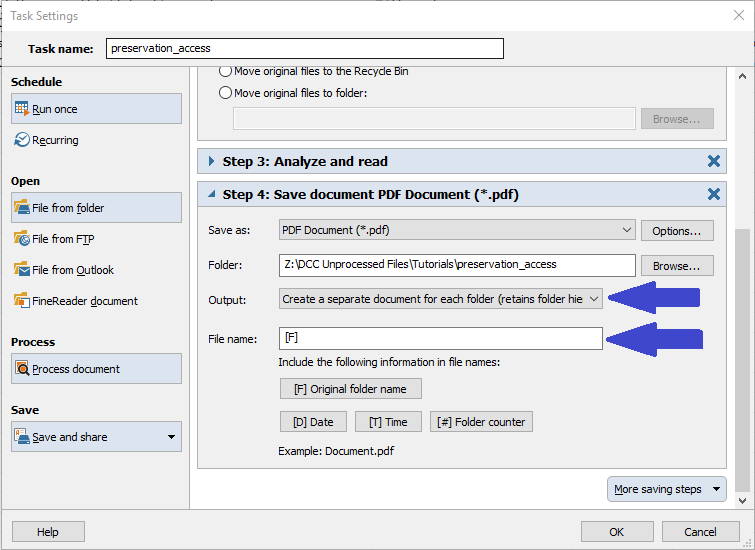This screenshot has width=755, height=550.
Task: Open the Output mode dropdown
Action: point(441,298)
